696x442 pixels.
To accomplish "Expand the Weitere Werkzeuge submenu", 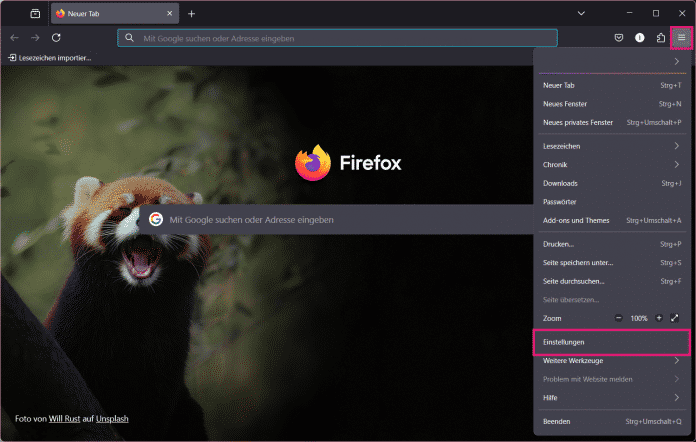I will tap(612, 360).
